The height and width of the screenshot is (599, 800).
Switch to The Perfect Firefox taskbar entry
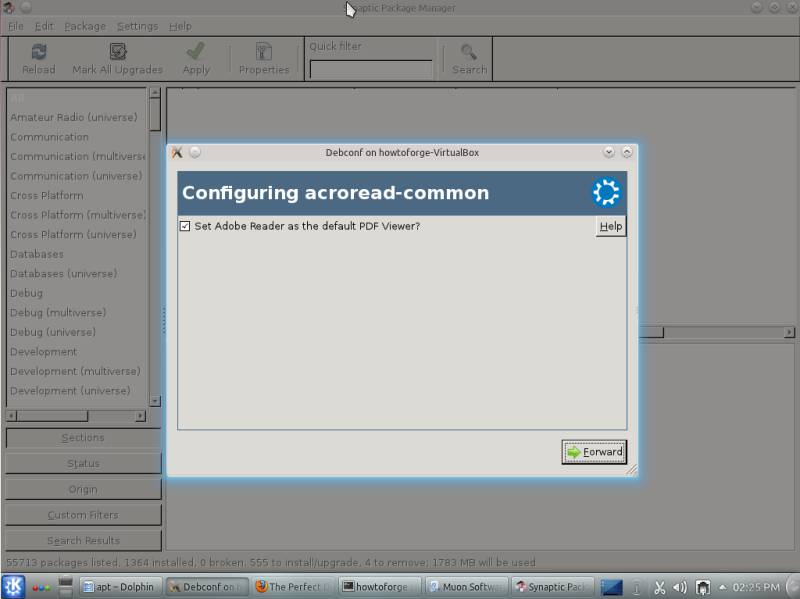click(294, 587)
